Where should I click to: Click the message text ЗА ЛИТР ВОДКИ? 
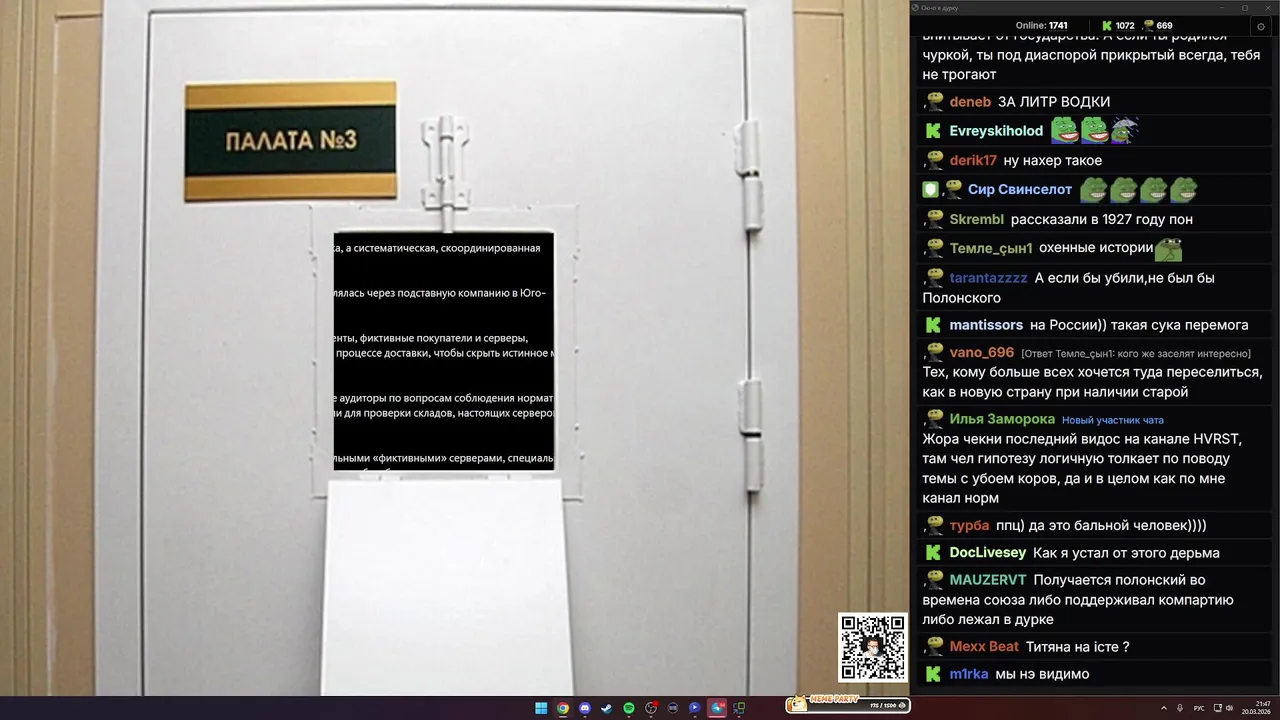[1054, 102]
